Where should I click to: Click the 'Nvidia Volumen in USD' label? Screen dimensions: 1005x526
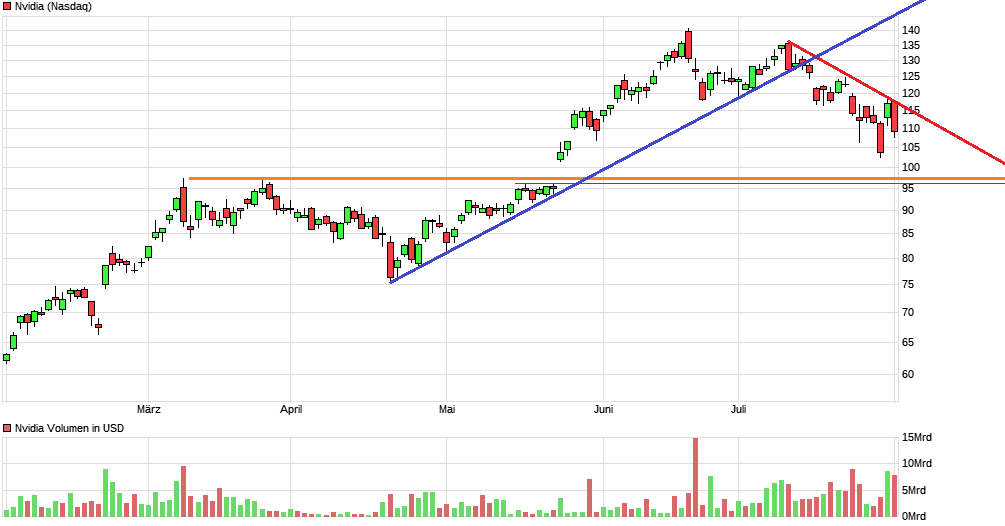point(69,428)
